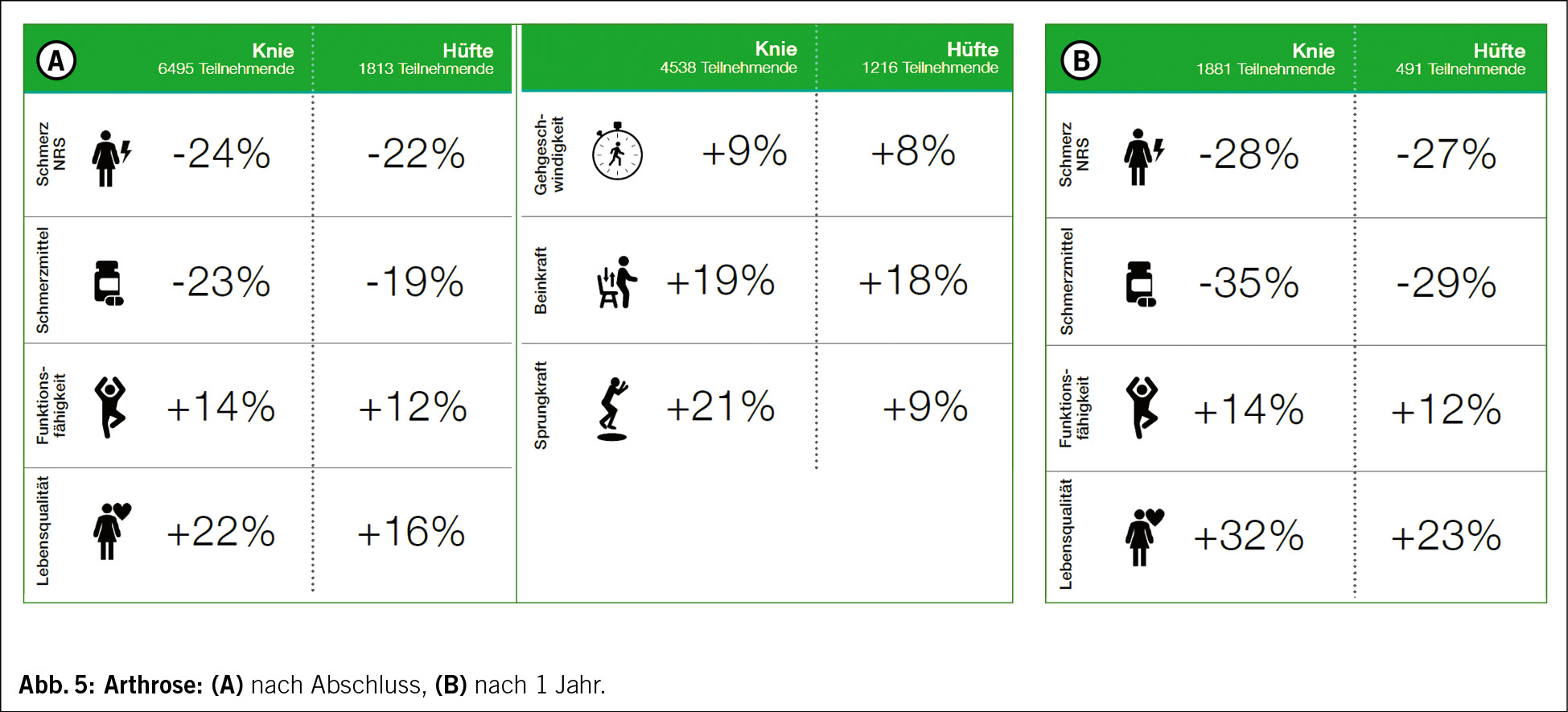This screenshot has width=1568, height=712.
Task: Click the chair stand Beinkraft icon
Action: click(616, 282)
